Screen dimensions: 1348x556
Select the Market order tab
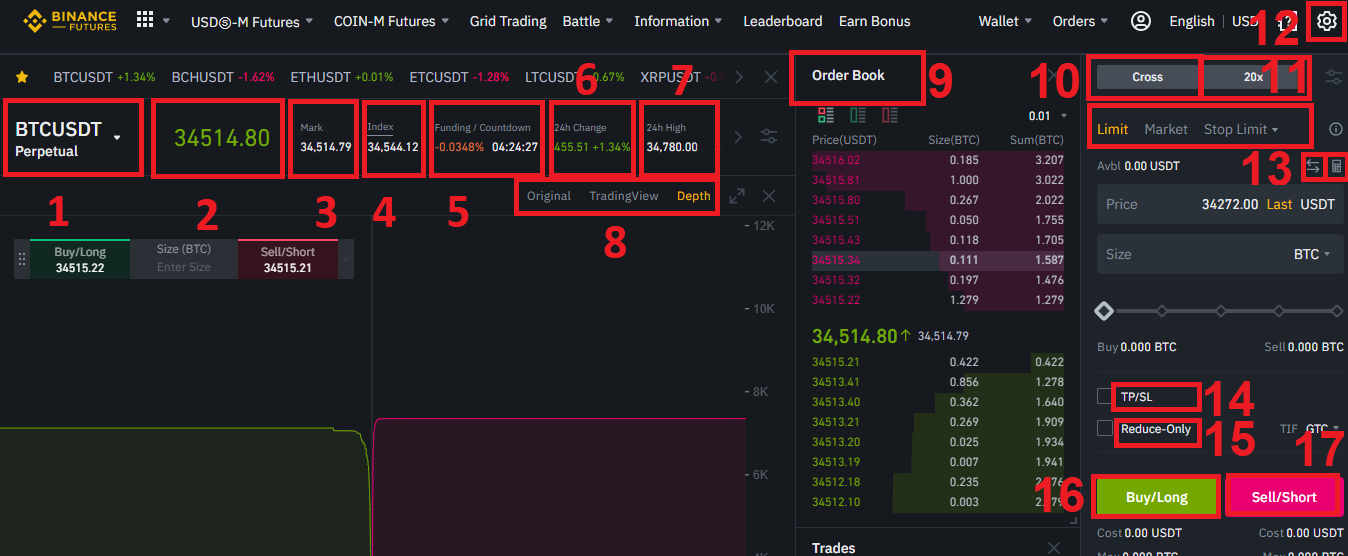click(1166, 129)
